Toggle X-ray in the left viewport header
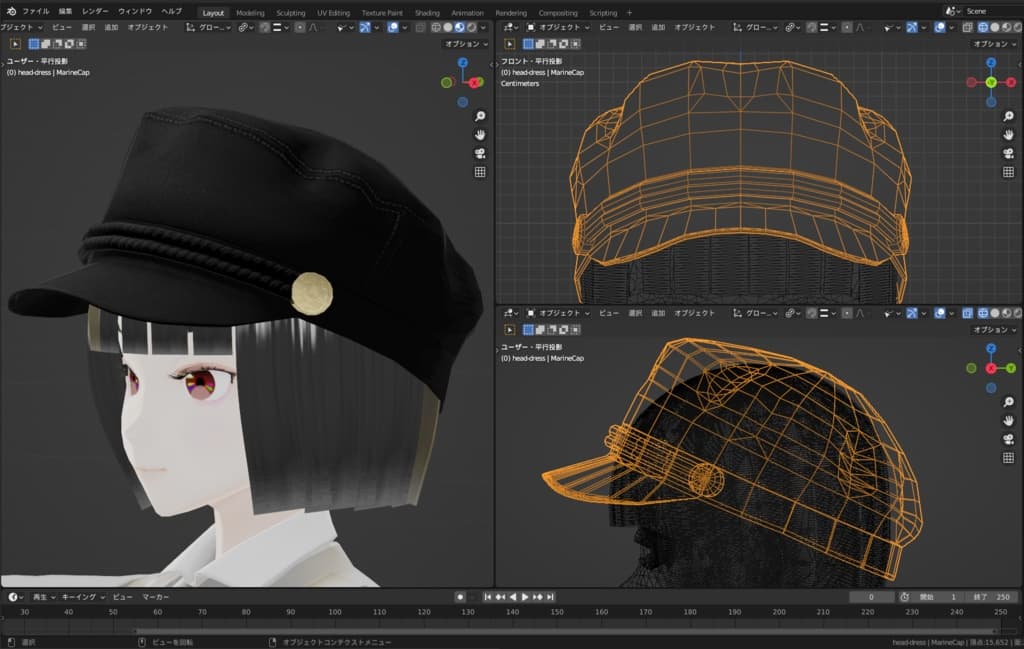This screenshot has width=1024, height=649. [x=421, y=28]
